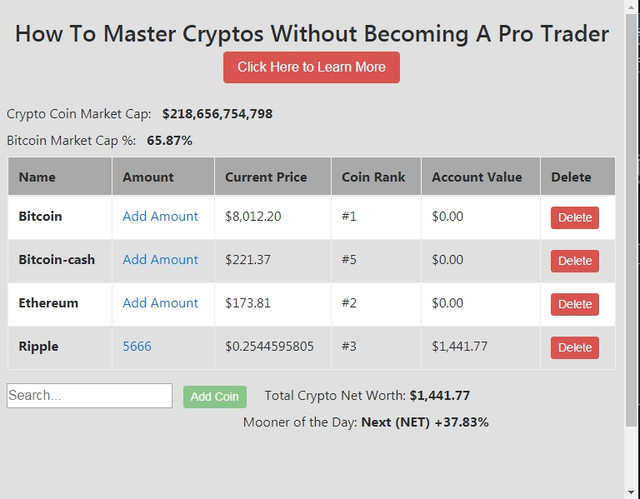The image size is (640, 499).
Task: Click the green Add Coin button
Action: pos(215,397)
